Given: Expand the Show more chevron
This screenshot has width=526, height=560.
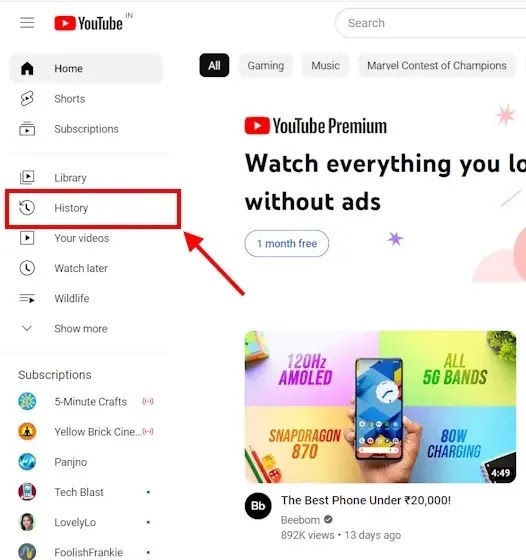Looking at the screenshot, I should click(27, 328).
